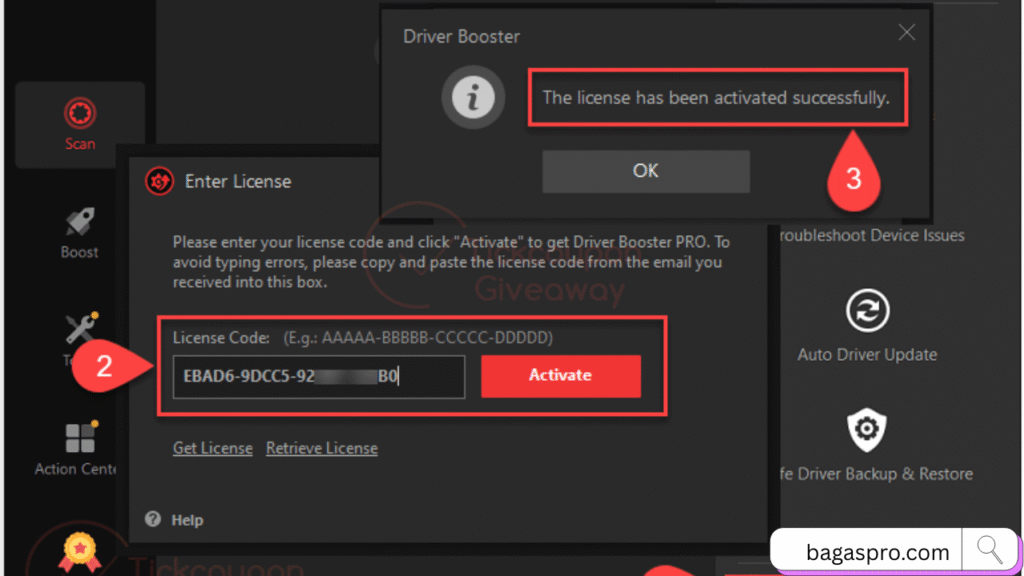
Task: Click the Enter License dialog icon
Action: point(159,181)
